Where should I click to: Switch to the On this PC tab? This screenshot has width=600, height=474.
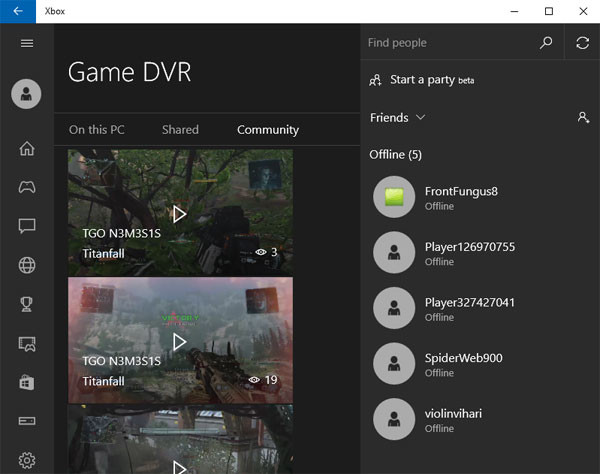click(97, 130)
